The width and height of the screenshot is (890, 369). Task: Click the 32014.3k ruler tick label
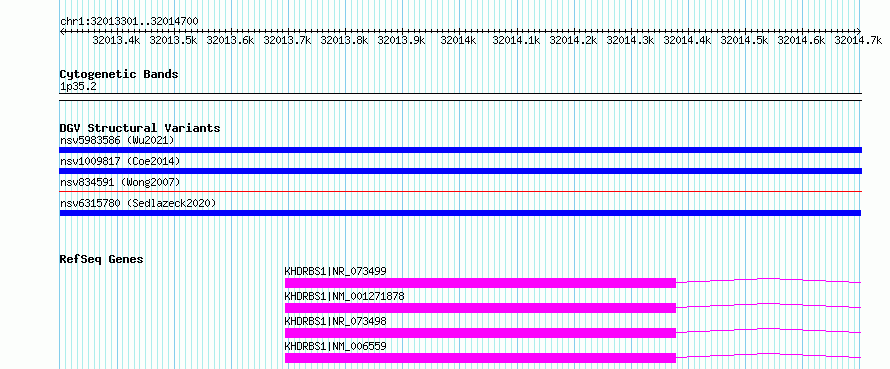click(x=630, y=40)
